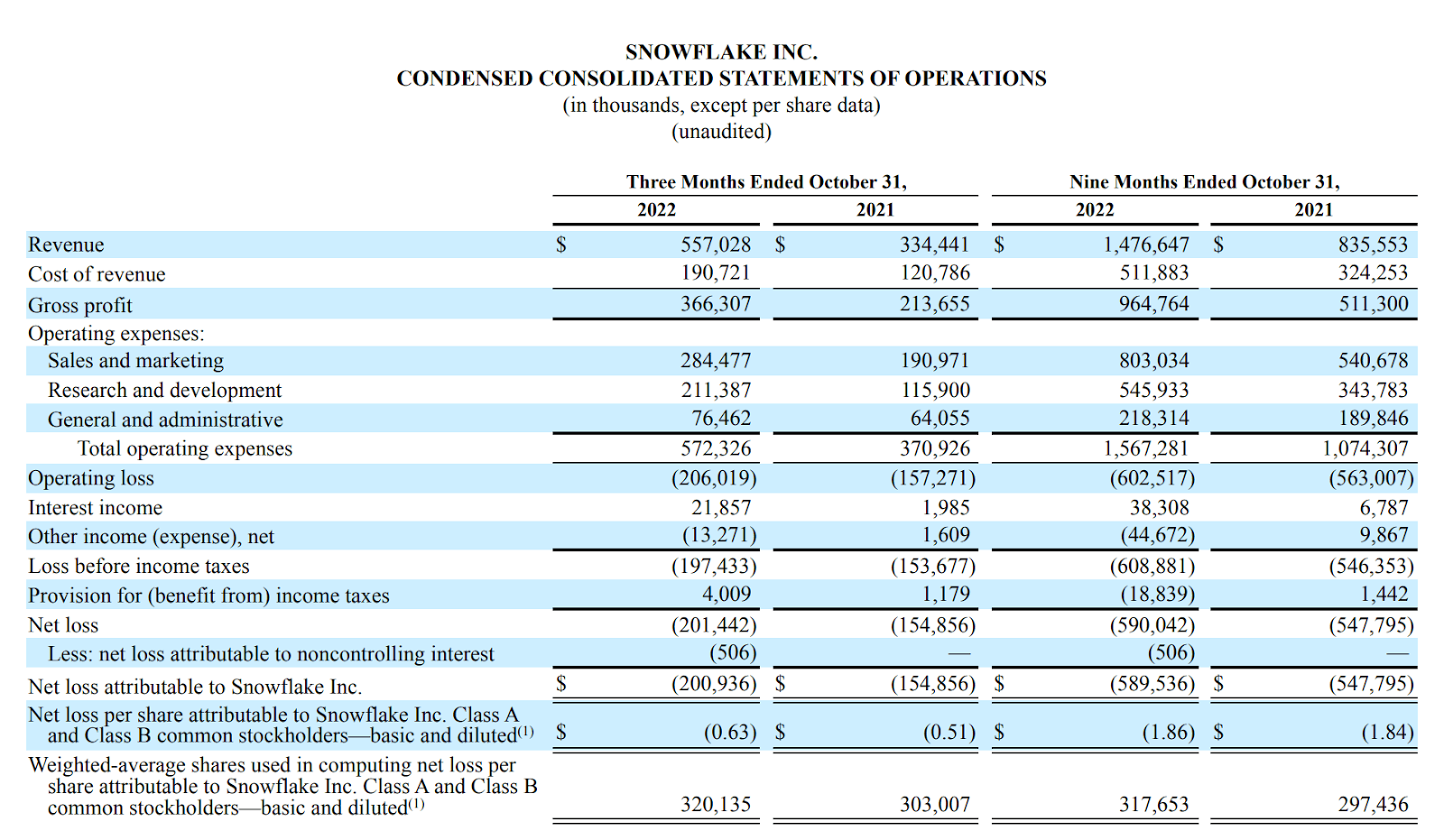Viewport: 1444px width, 840px height.
Task: Select gross profit 964,764
Action: coord(1154,303)
